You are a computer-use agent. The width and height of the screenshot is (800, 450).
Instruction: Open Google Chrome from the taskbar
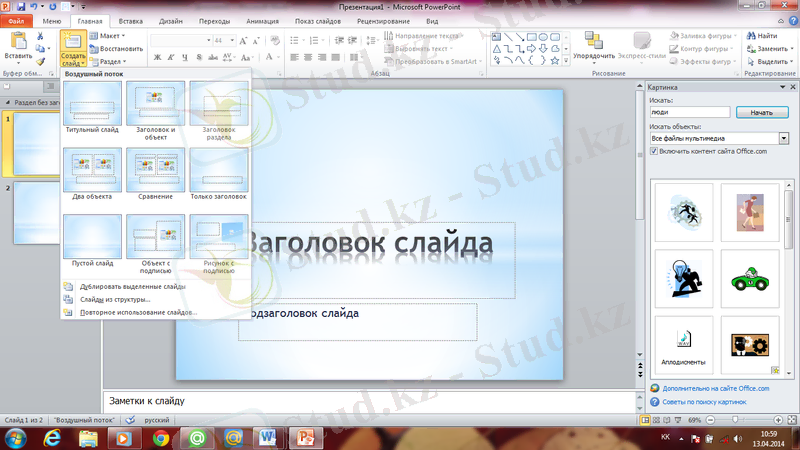point(161,438)
